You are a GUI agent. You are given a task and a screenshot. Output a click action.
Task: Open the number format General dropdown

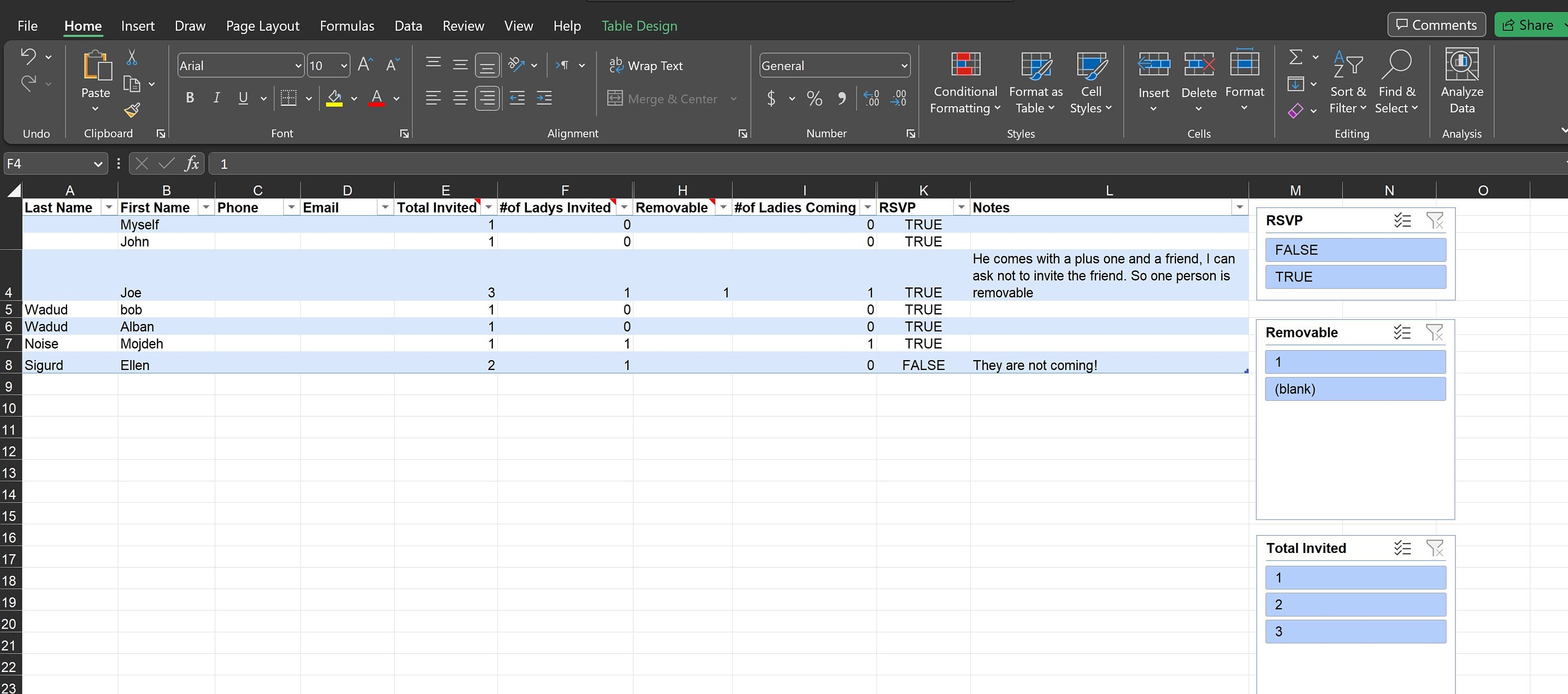(x=904, y=66)
